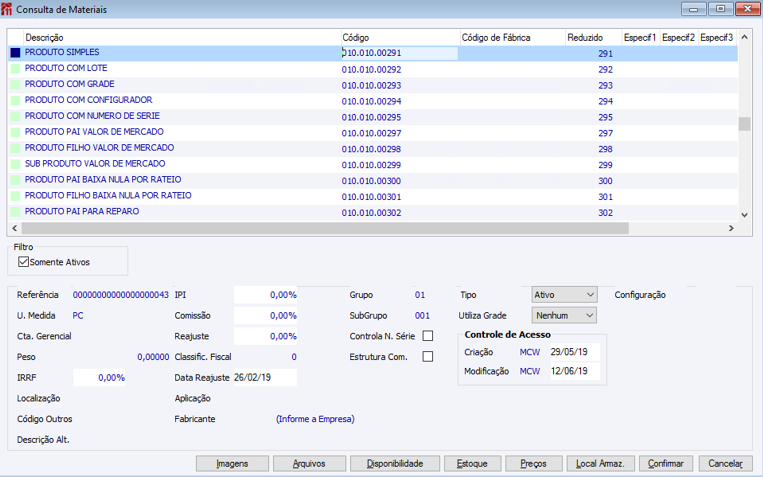The width and height of the screenshot is (763, 477).
Task: Click the (Informe a Empresa) link
Action: [x=315, y=419]
